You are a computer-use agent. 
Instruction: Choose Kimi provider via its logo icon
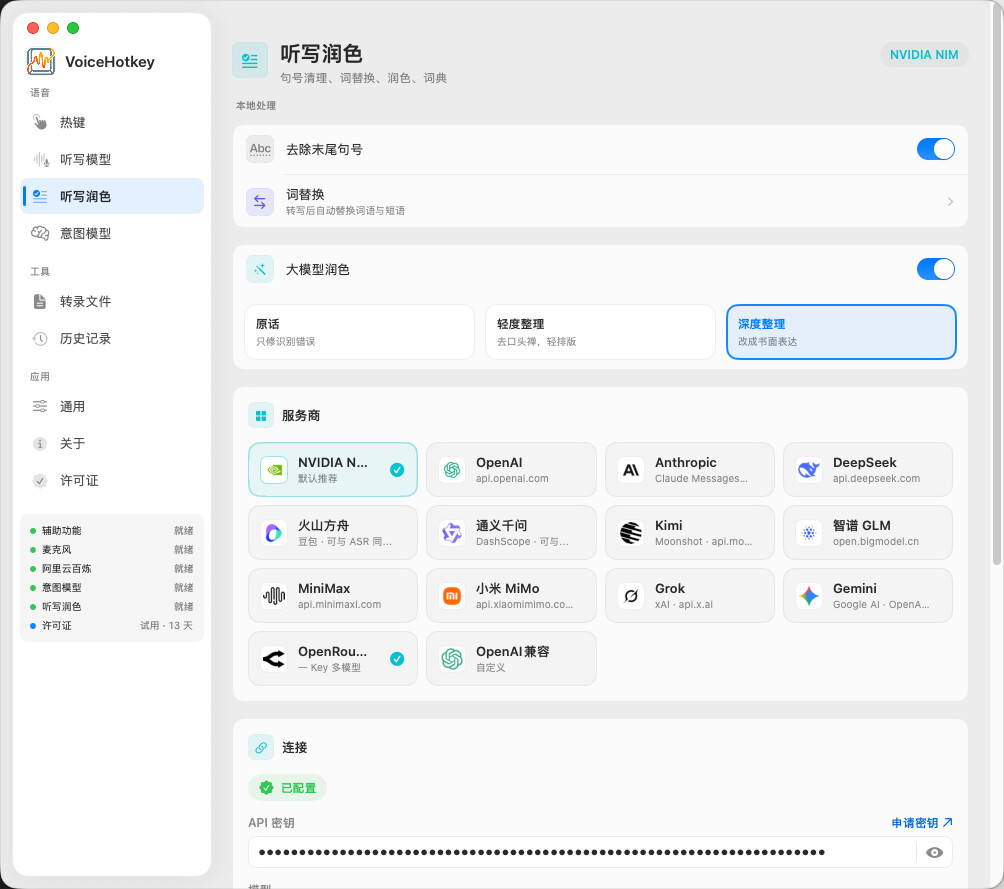(631, 532)
